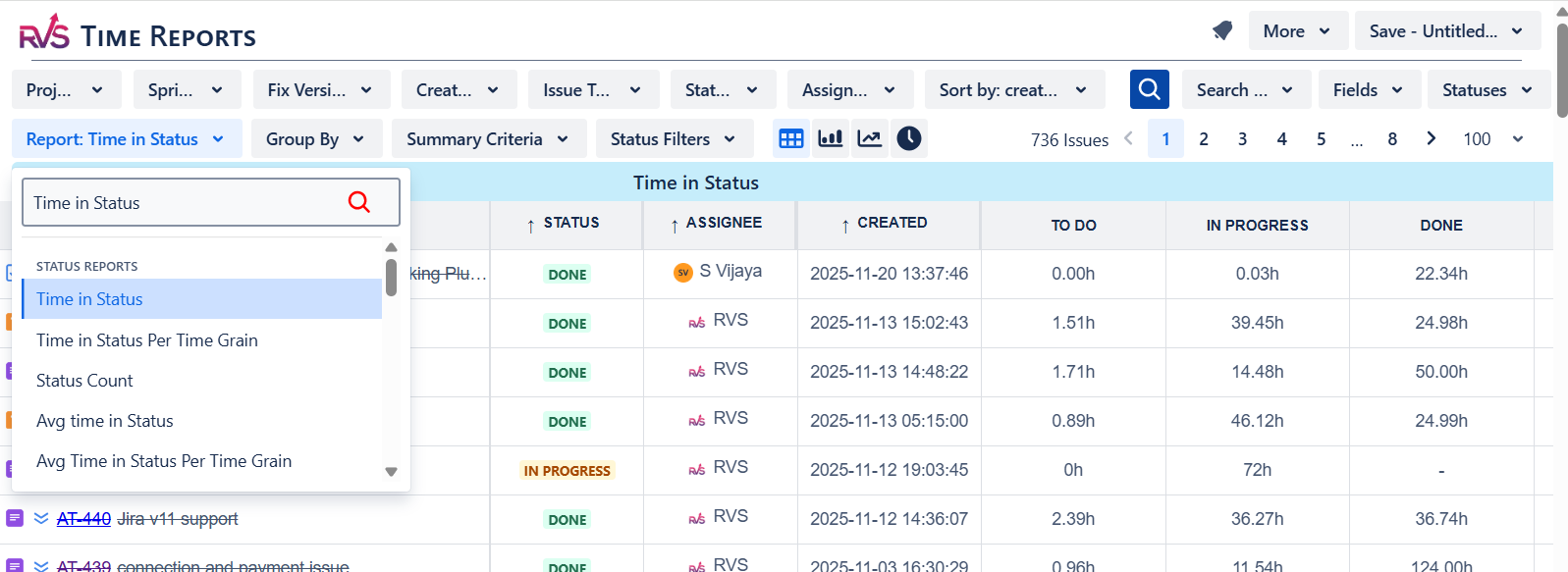Screen dimensions: 1568x572
Task: Open the Group By dropdown
Action: pos(315,138)
